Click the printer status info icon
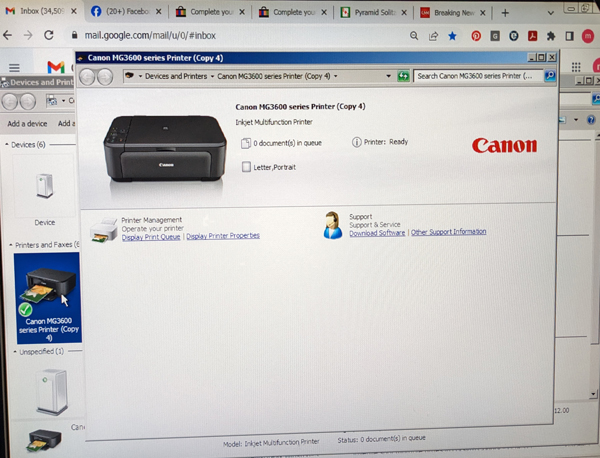Image resolution: width=600 pixels, height=458 pixels. (x=356, y=142)
